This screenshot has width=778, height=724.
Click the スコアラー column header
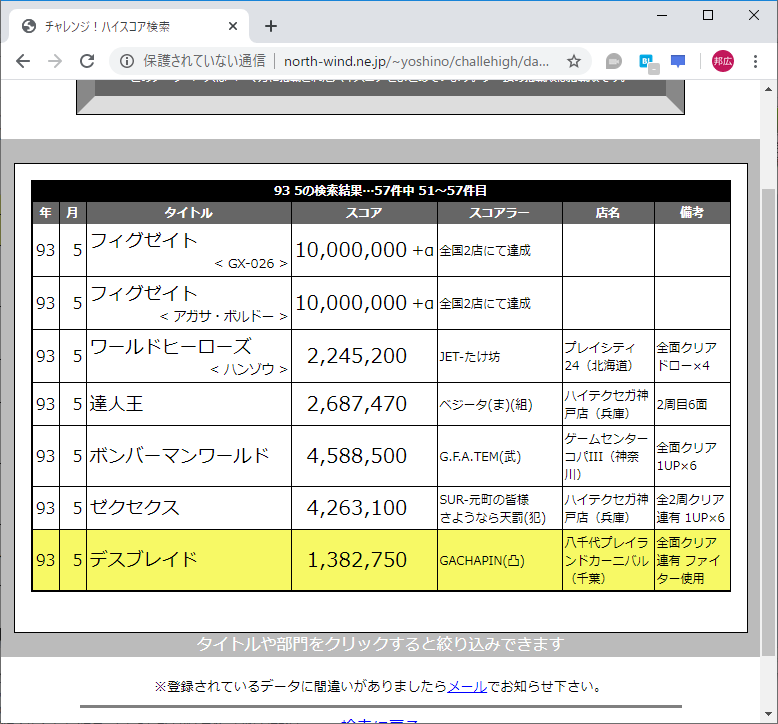coord(500,213)
